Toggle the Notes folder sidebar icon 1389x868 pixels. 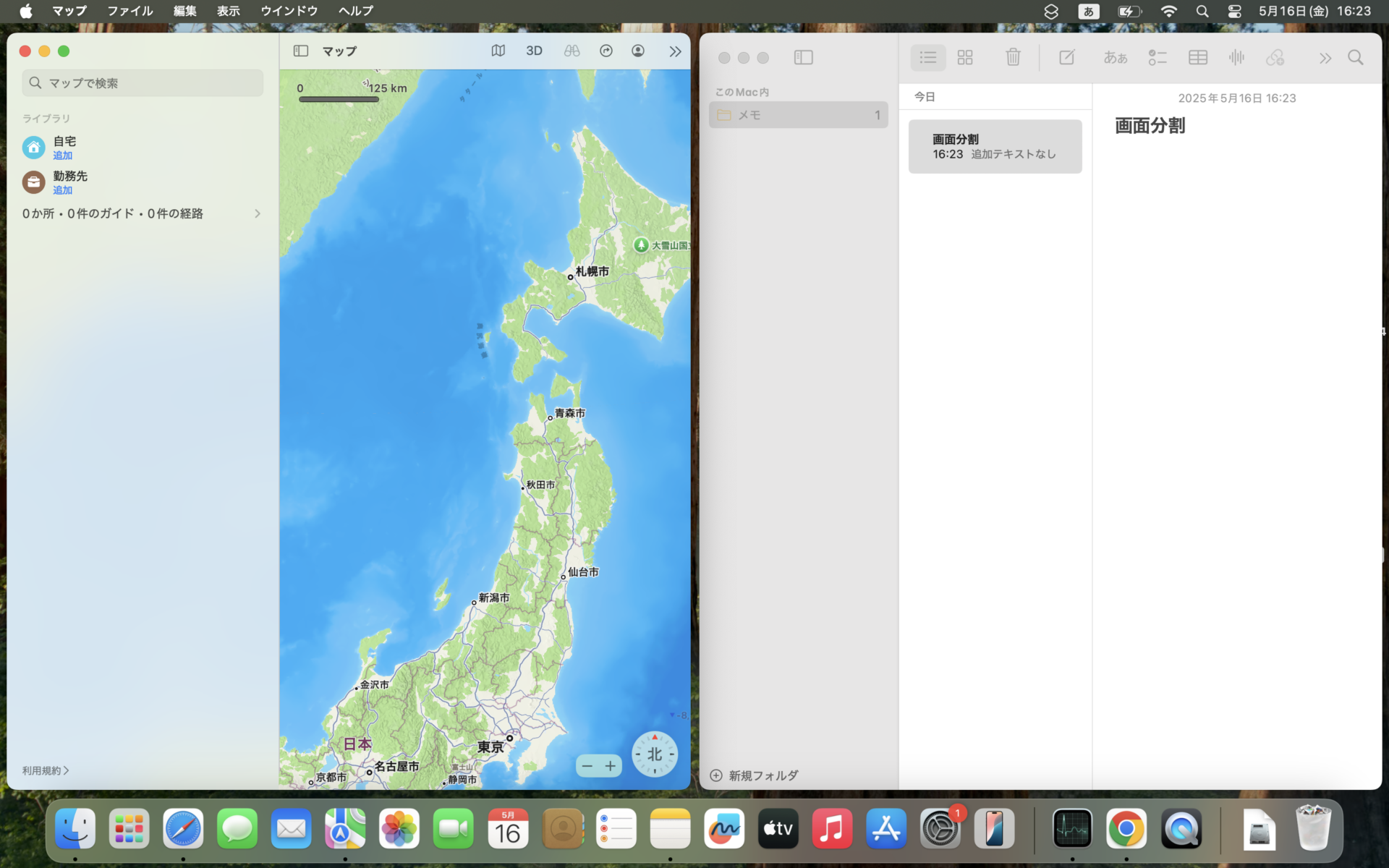point(804,57)
